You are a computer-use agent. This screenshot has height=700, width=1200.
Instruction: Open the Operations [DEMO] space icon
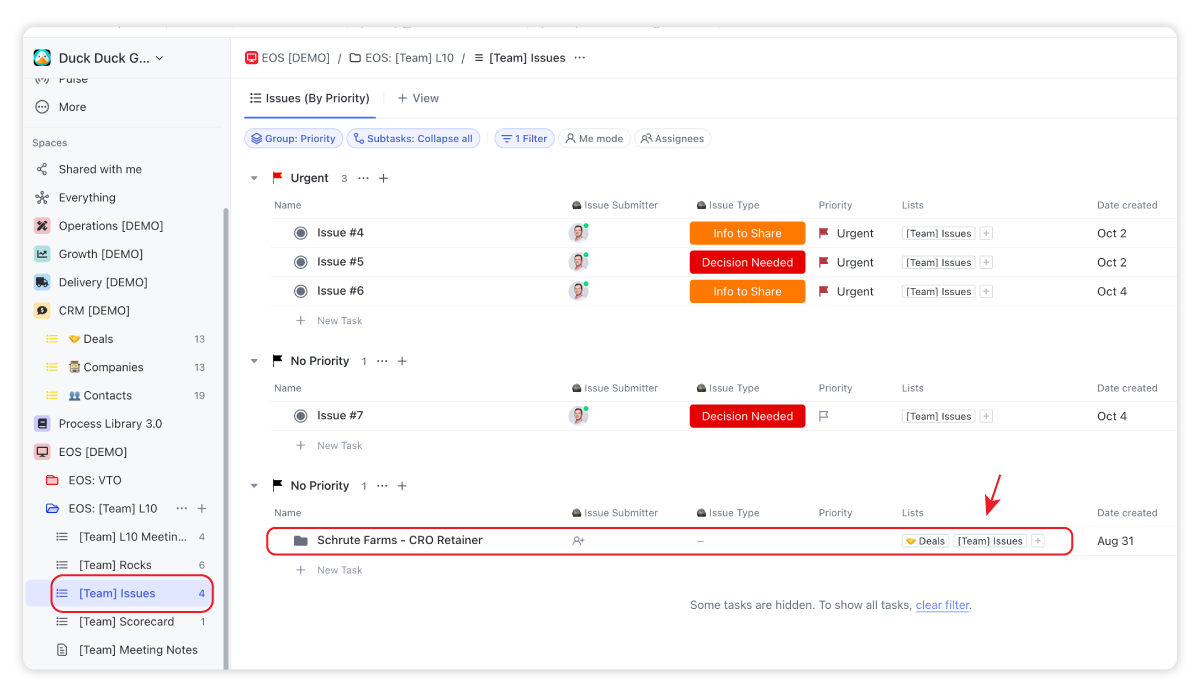pyautogui.click(x=42, y=226)
